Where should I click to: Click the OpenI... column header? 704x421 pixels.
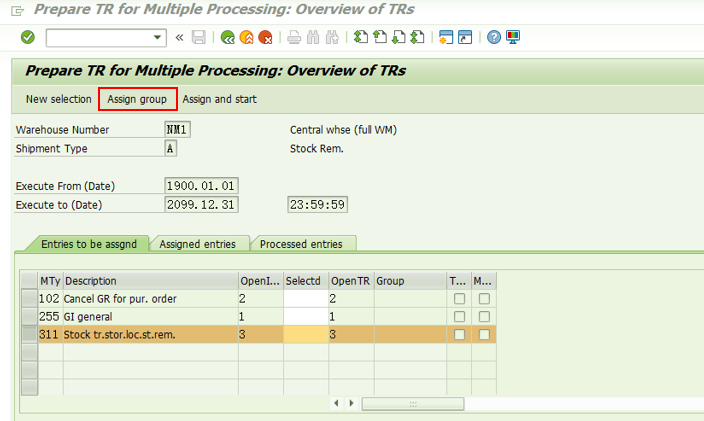click(260, 281)
